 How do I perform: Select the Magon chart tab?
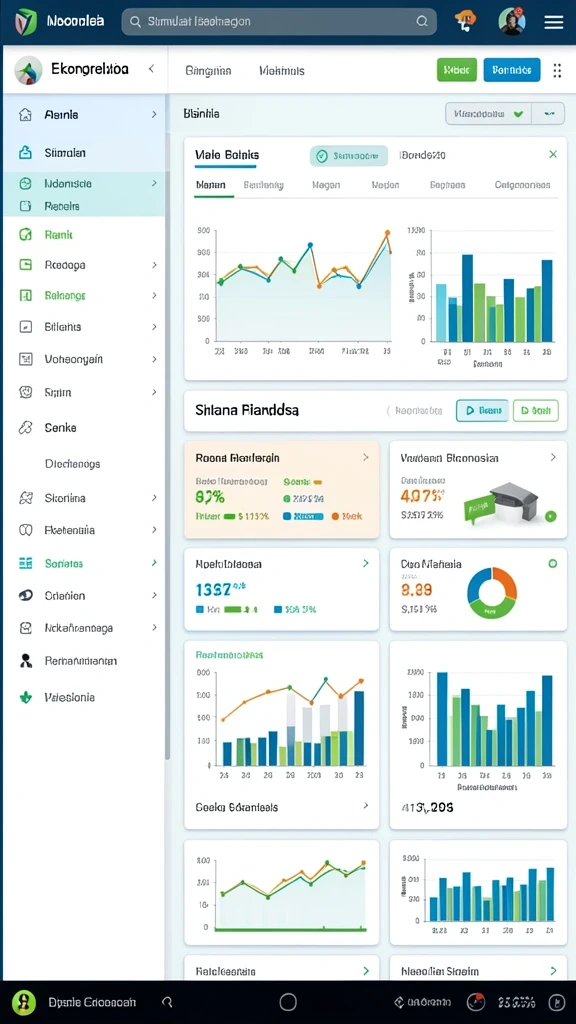click(325, 185)
